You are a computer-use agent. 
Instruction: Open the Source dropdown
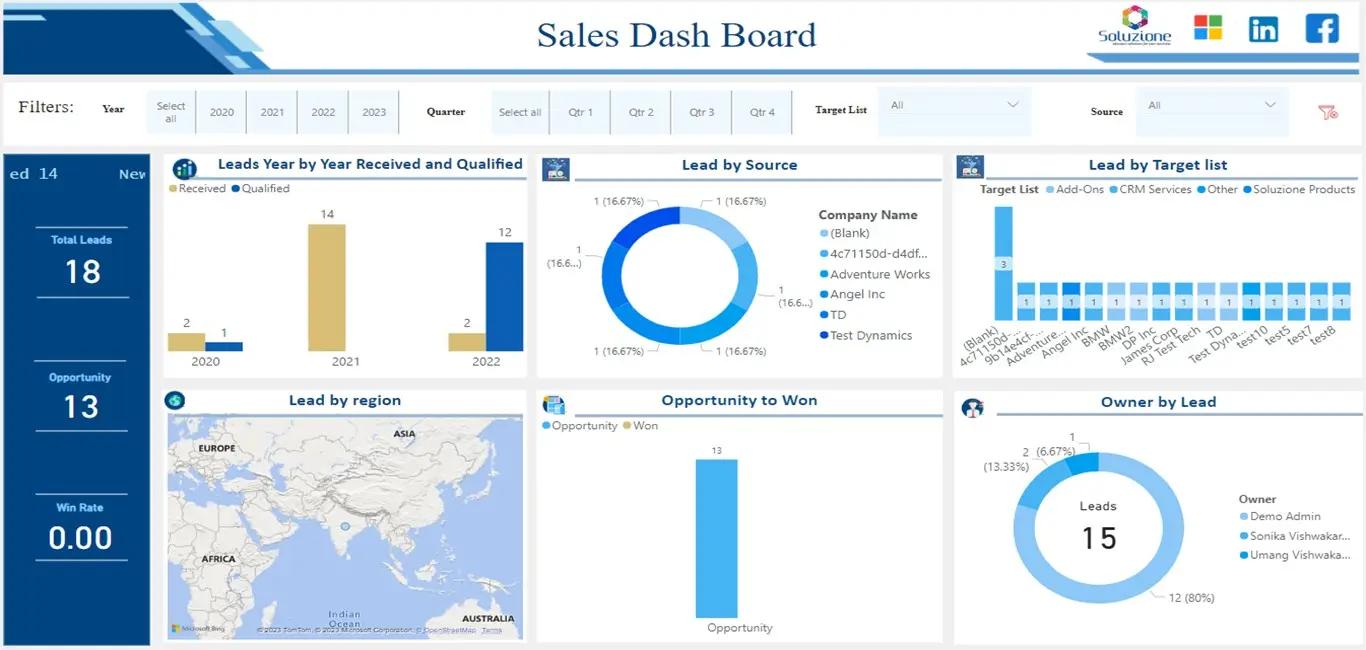coord(1212,105)
